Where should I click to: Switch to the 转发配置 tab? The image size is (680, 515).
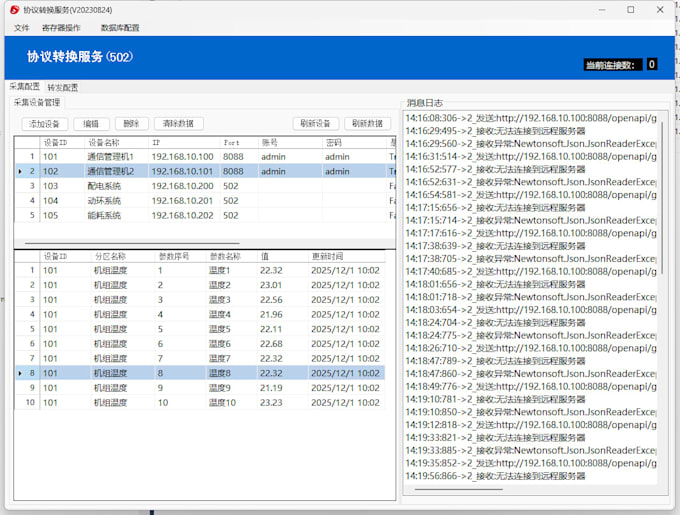tap(63, 88)
